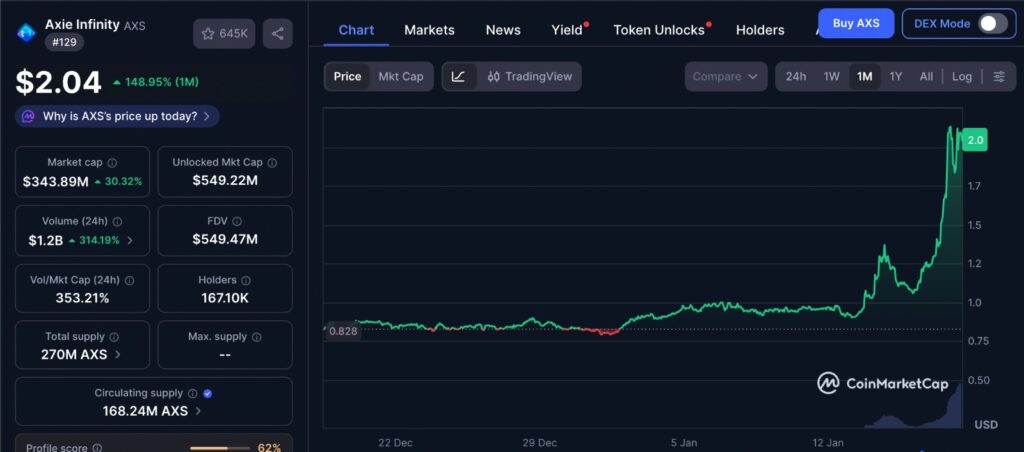Set chart range to 1W
The height and width of the screenshot is (452, 1024).
pyautogui.click(x=831, y=76)
